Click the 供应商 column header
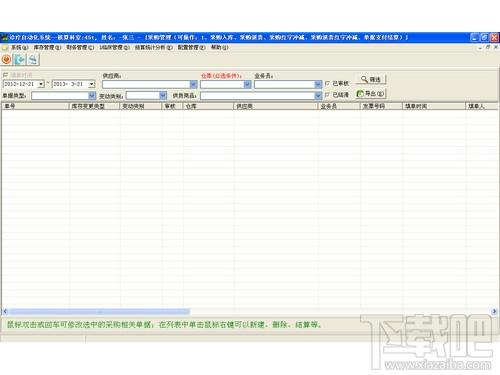Screen dimensions: 500x375 (x=275, y=106)
